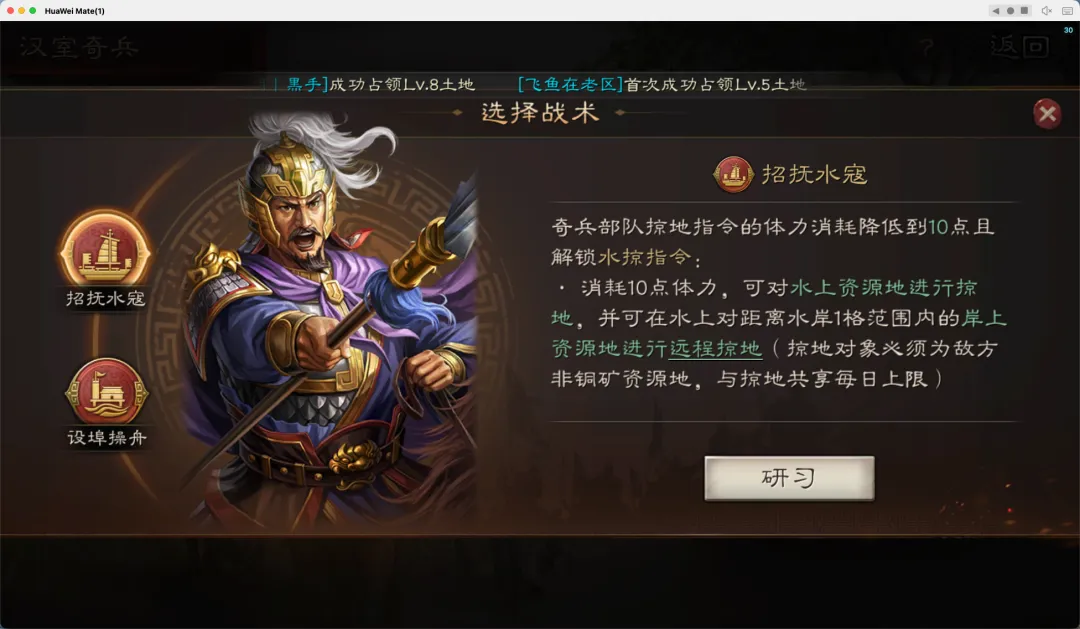Select the 招抚水寇 ship tactic icon

point(105,254)
